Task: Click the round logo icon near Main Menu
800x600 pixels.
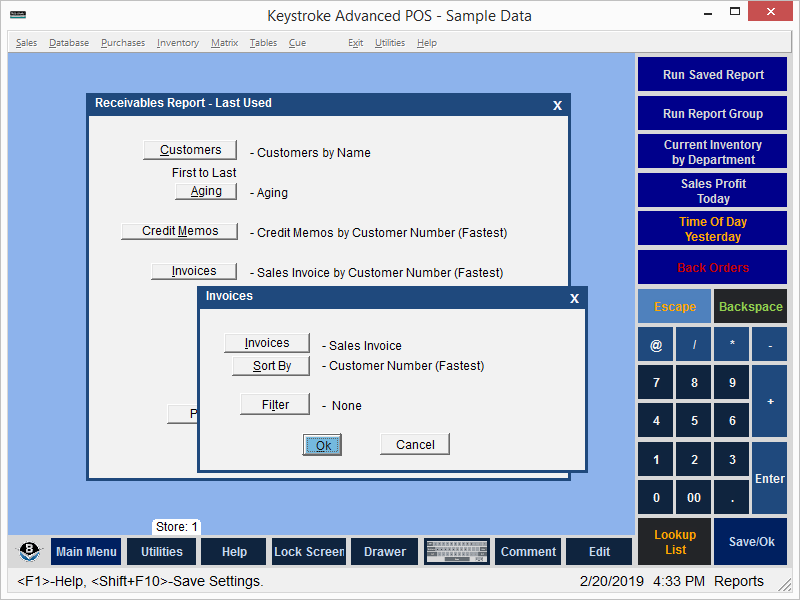Action: pyautogui.click(x=29, y=551)
